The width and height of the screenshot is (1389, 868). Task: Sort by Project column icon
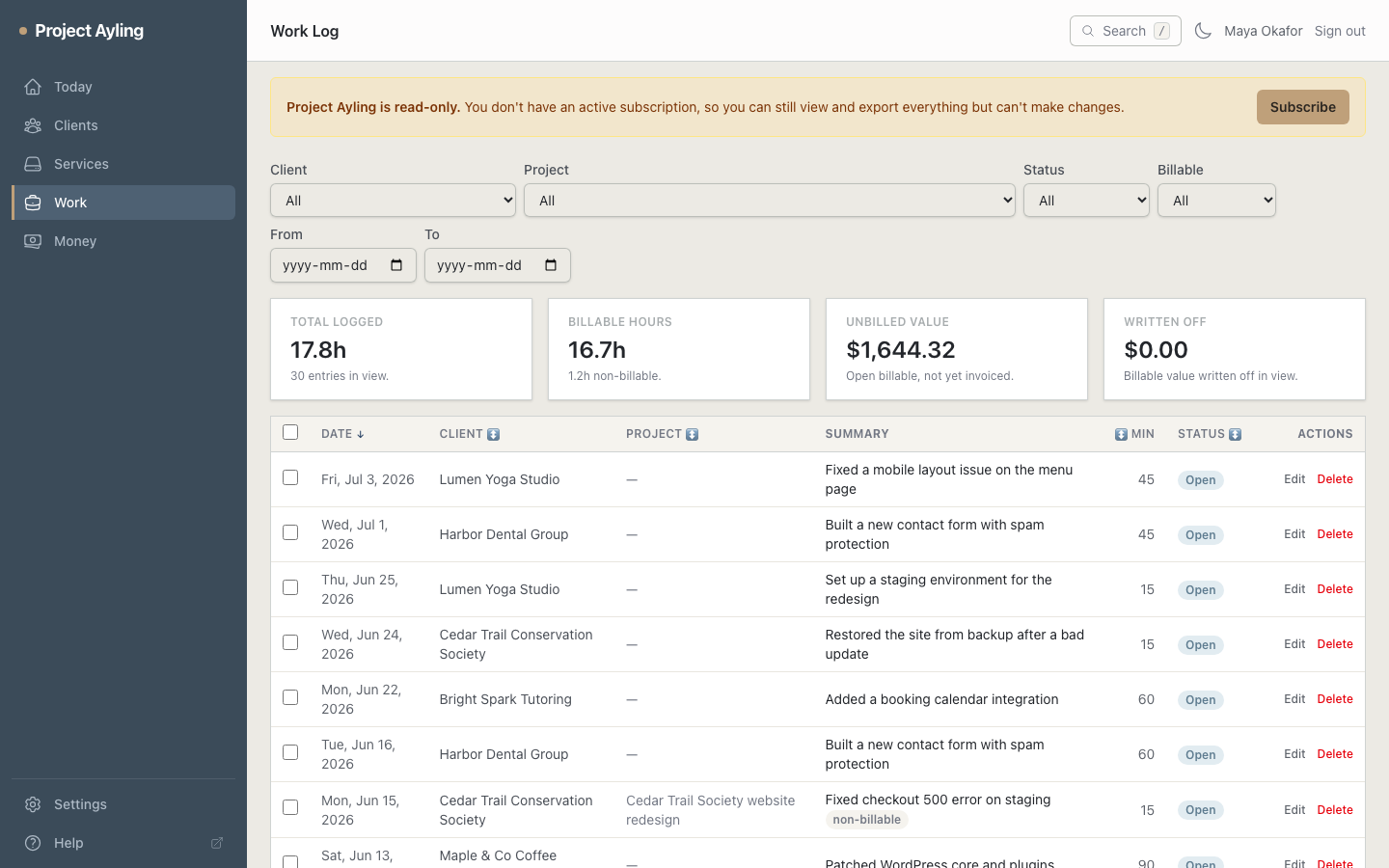(x=692, y=434)
